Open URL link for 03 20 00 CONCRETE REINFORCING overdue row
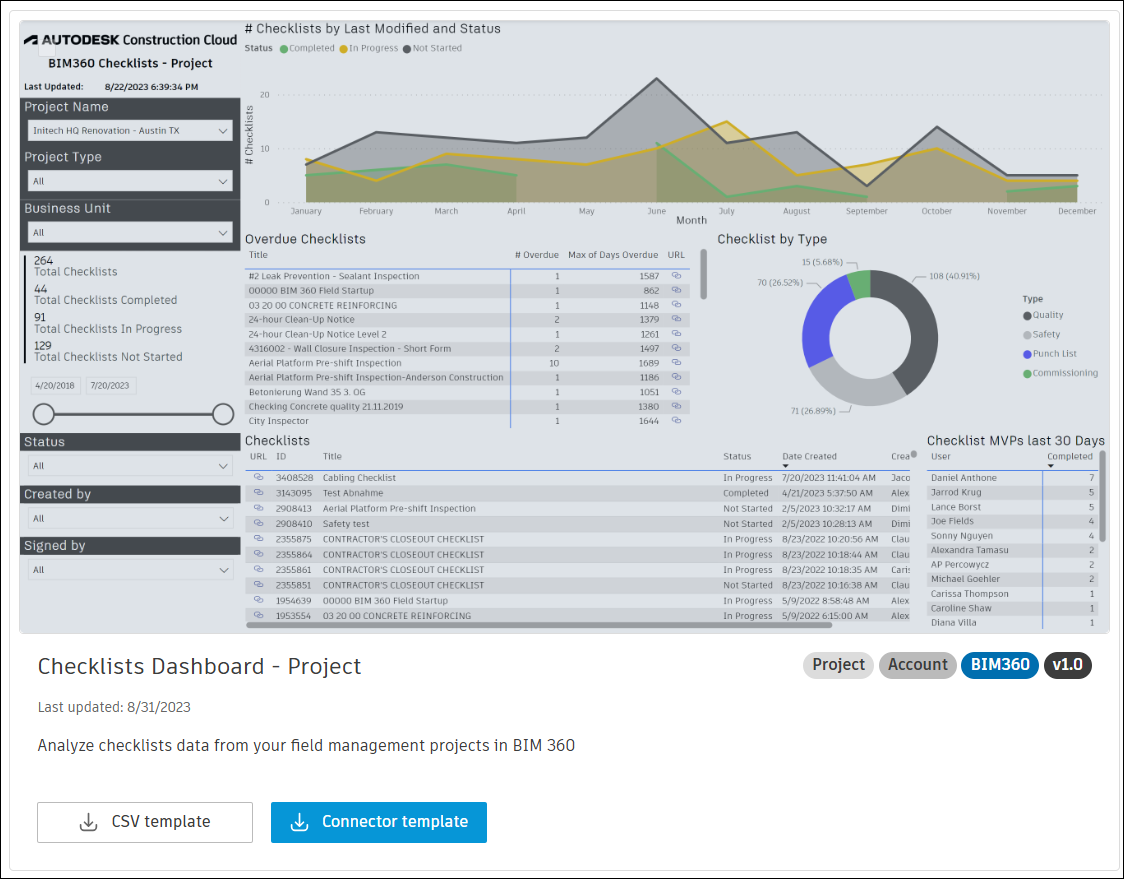This screenshot has width=1124, height=879. [676, 305]
